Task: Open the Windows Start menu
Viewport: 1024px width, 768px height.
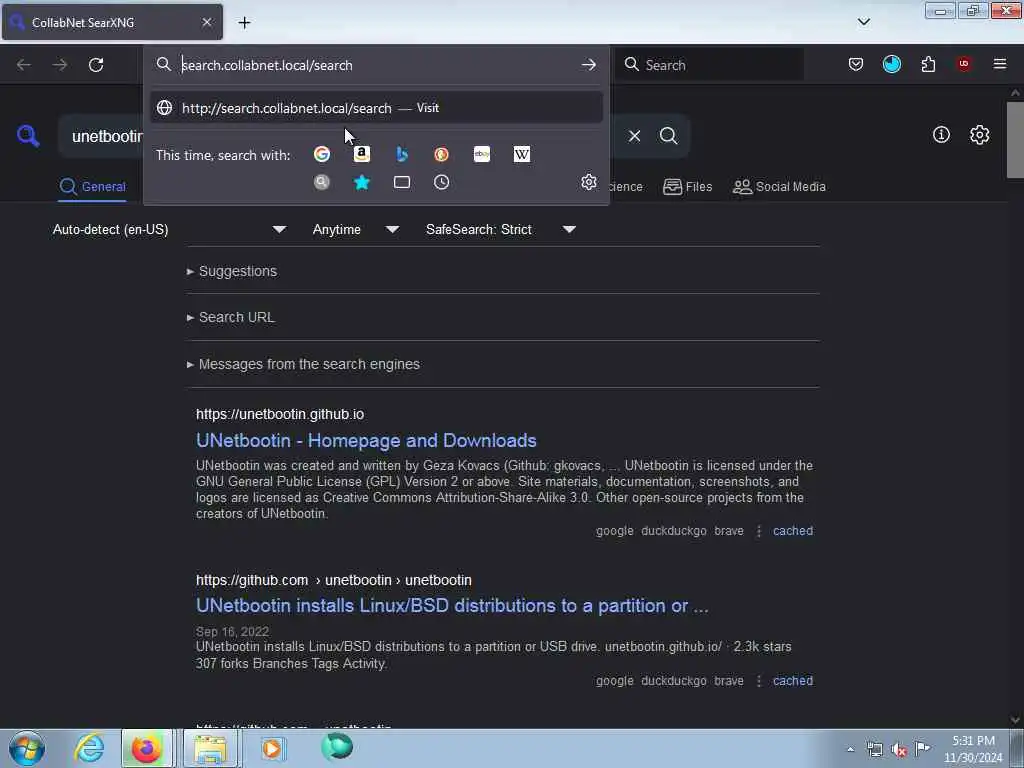Action: pyautogui.click(x=27, y=748)
